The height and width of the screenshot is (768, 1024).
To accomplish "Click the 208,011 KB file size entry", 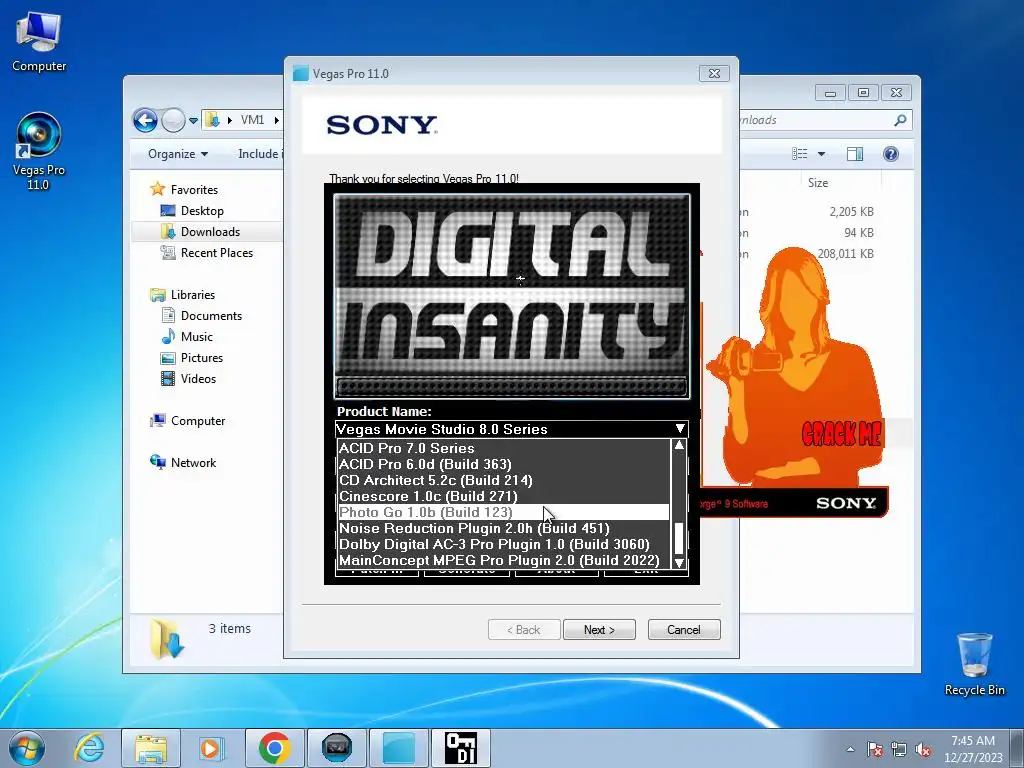I will click(845, 253).
